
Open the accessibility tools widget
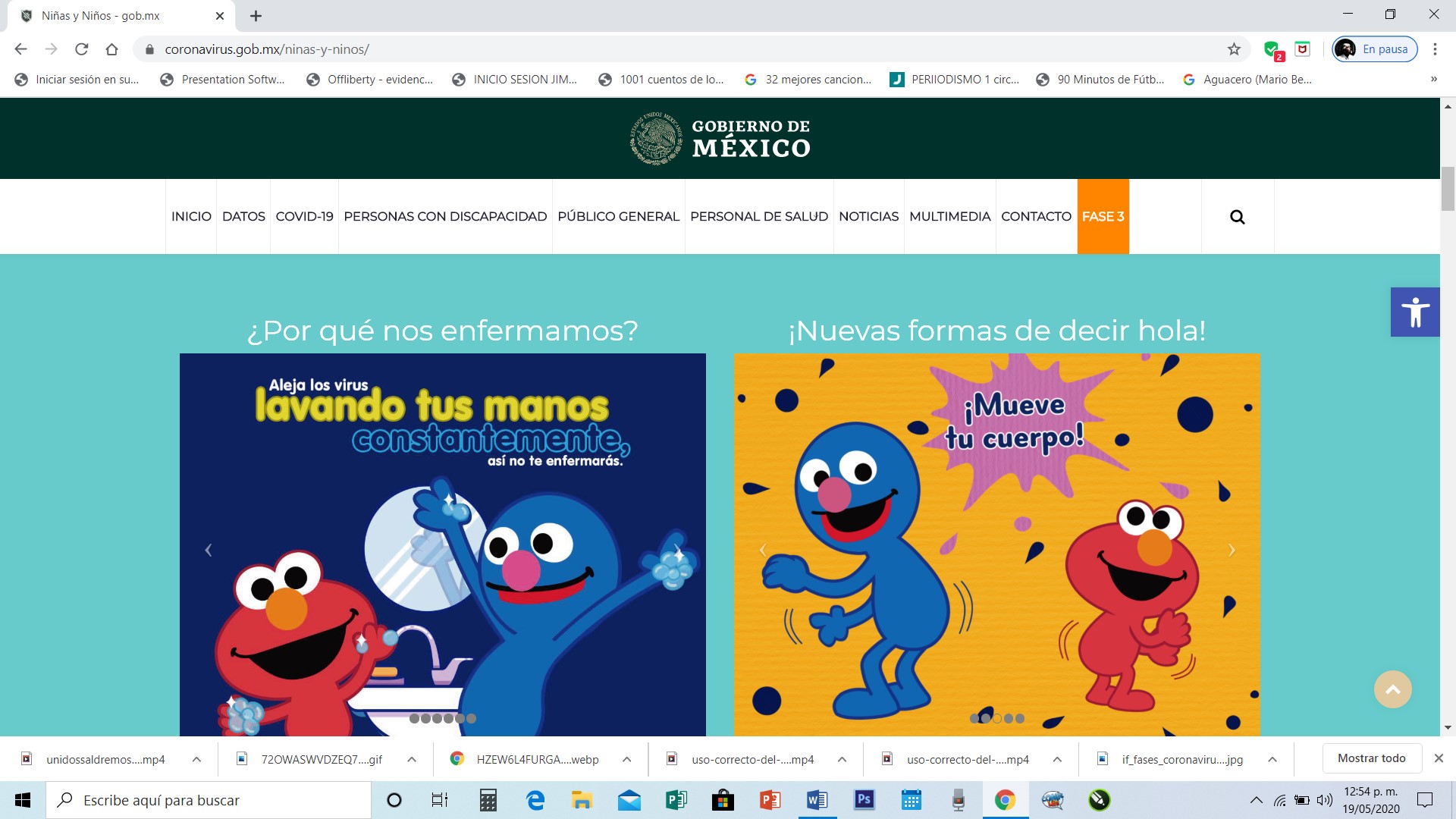point(1415,312)
